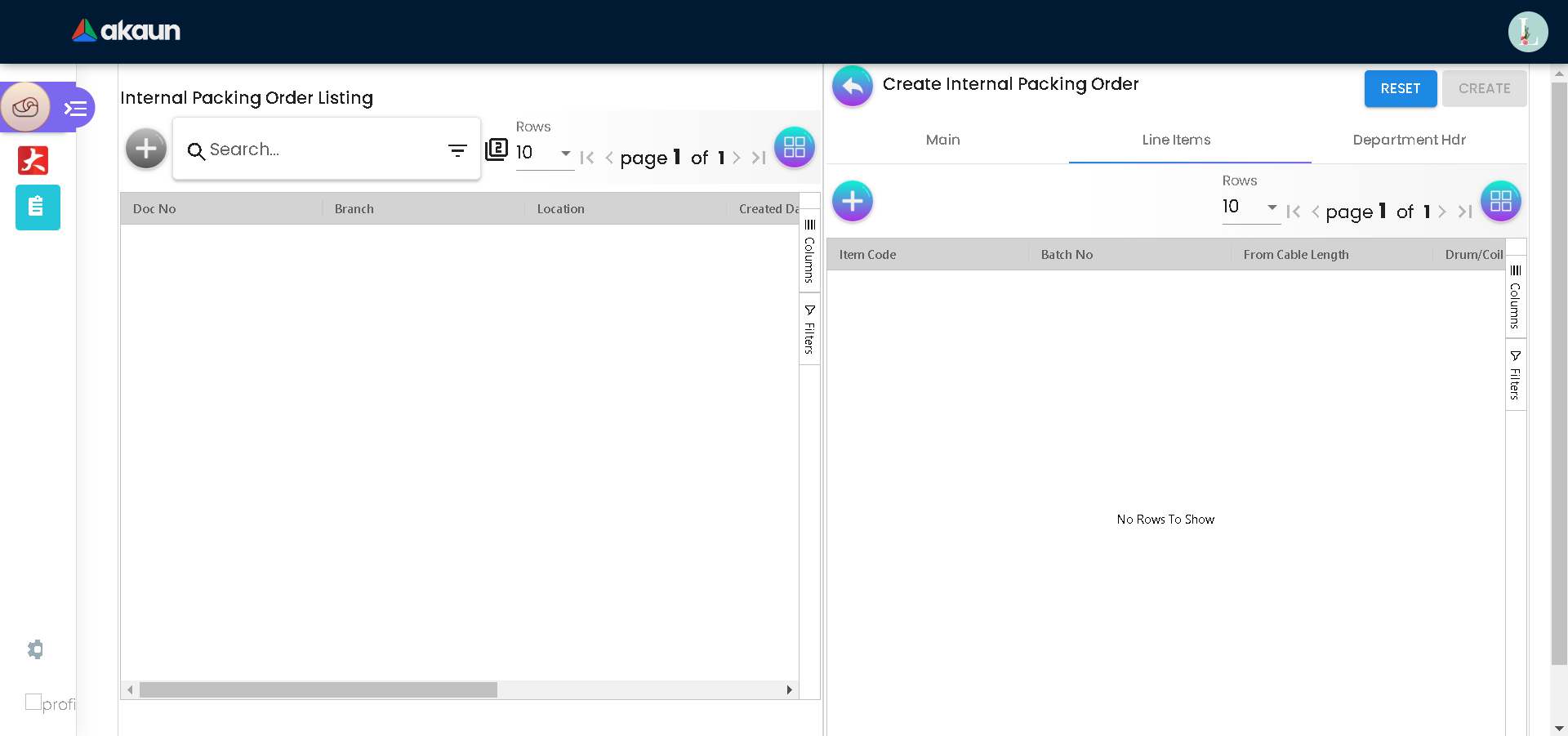Go to previous page in listing
The height and width of the screenshot is (736, 1568).
(x=609, y=158)
